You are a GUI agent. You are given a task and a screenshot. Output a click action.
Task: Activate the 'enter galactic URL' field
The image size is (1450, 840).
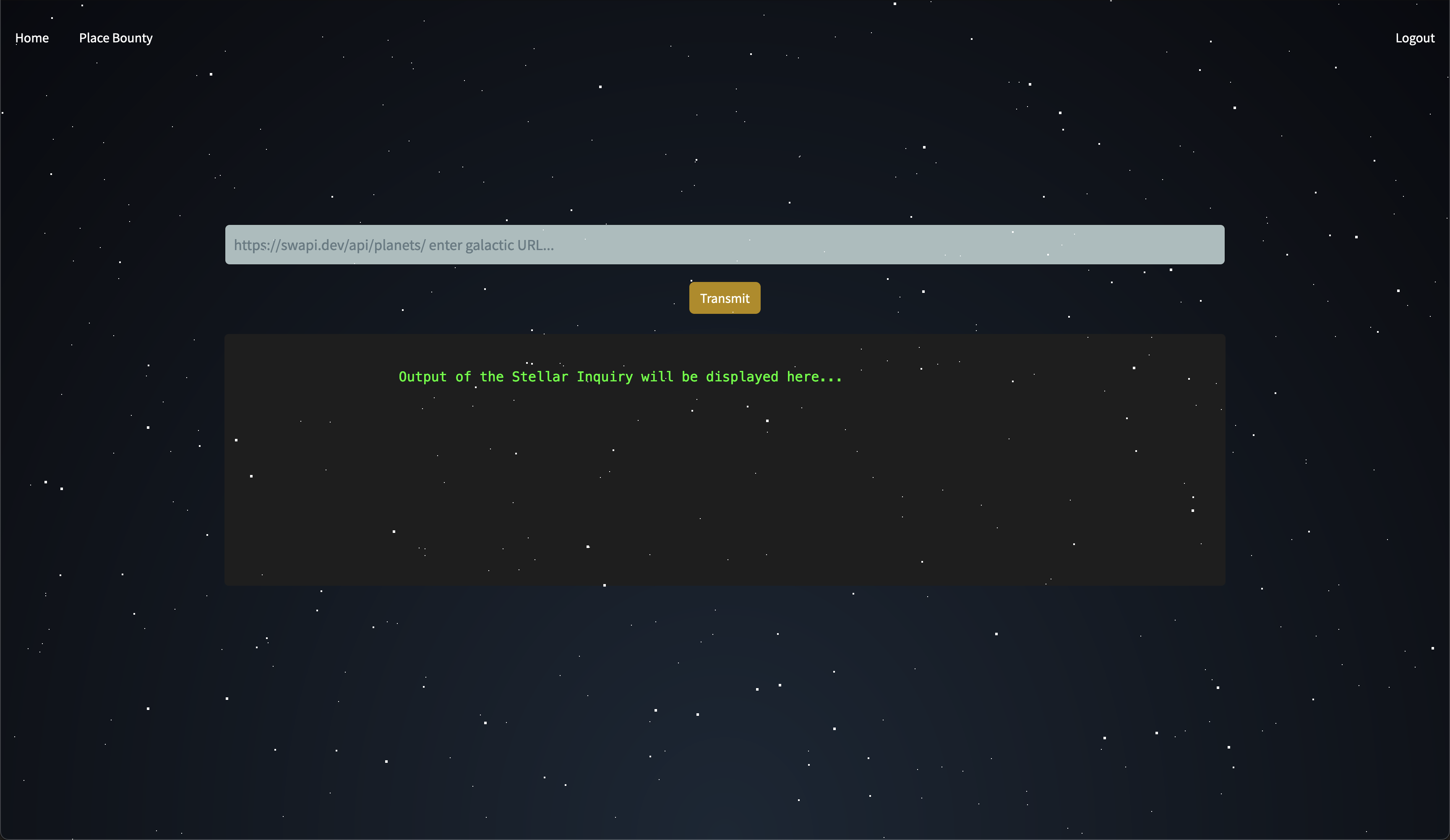pos(725,245)
